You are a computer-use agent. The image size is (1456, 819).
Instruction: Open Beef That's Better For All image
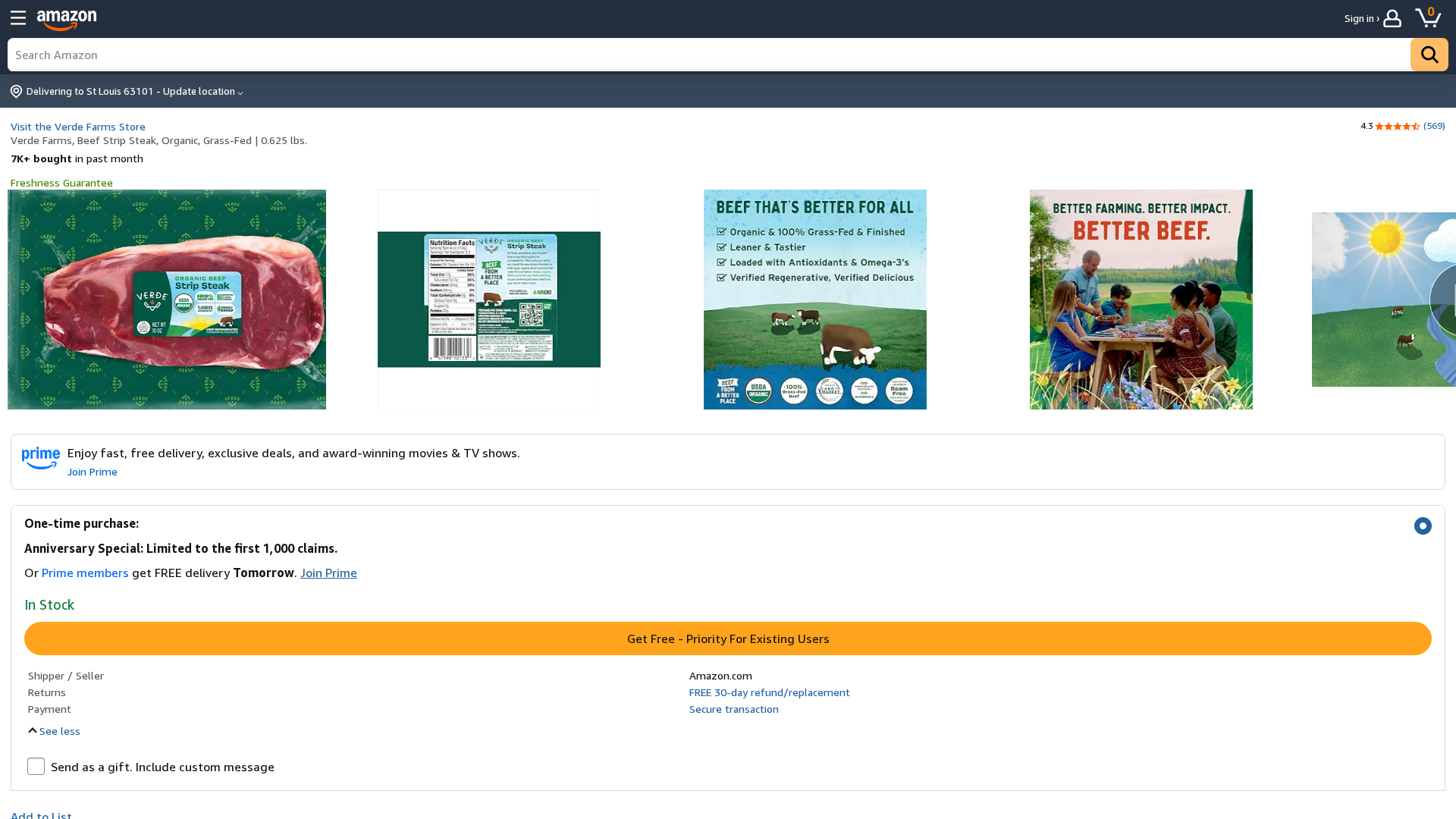(815, 300)
